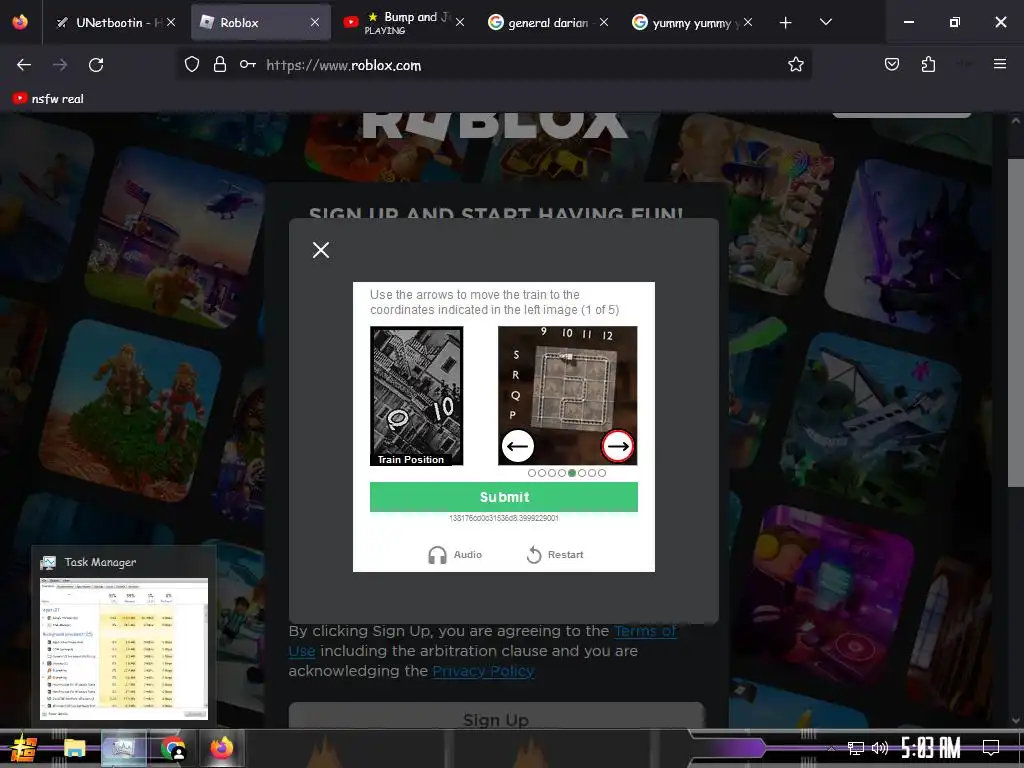
Task: Close the Bump and J tab
Action: point(460,22)
